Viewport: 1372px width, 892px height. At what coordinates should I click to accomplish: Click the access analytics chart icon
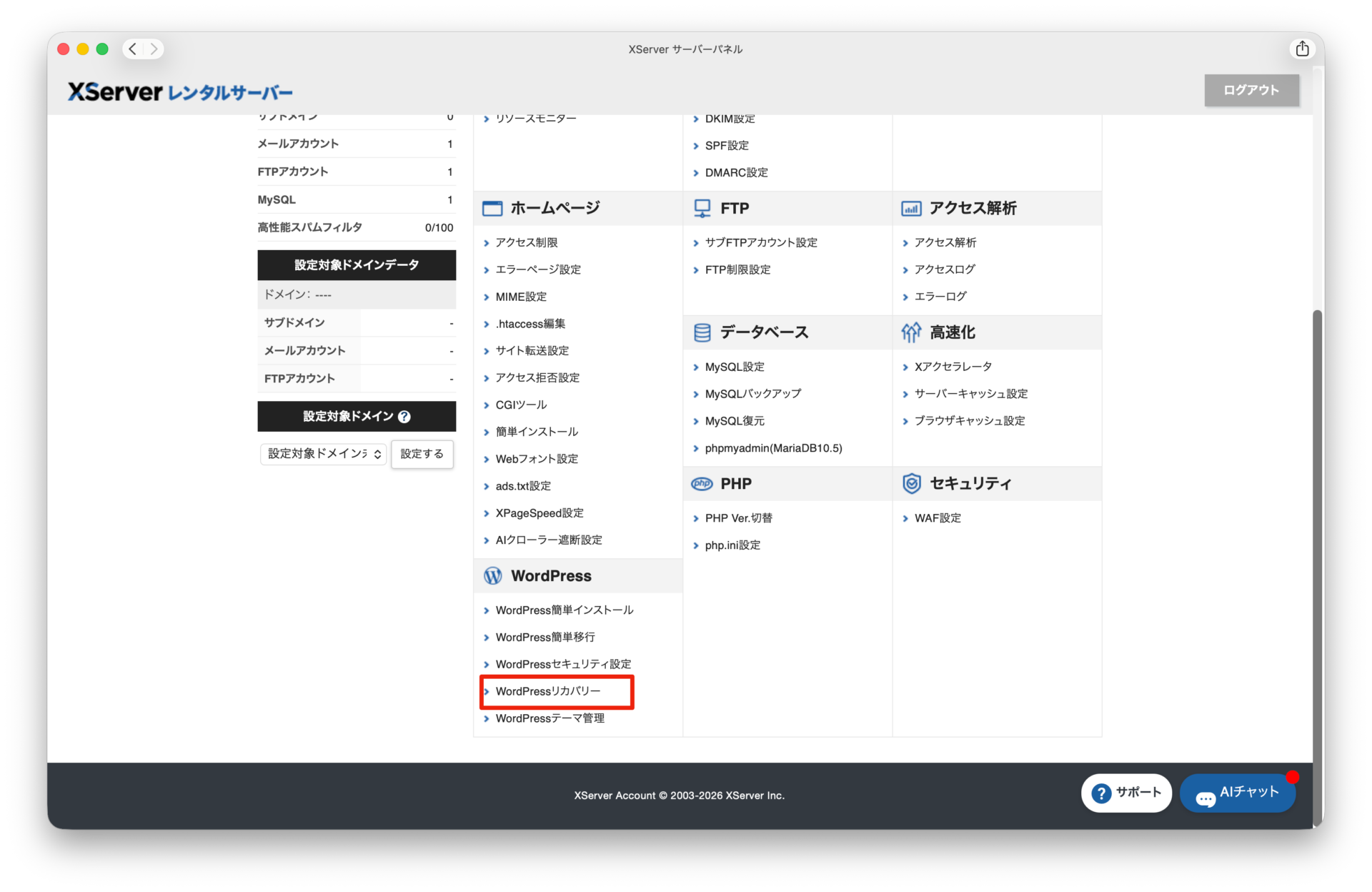pyautogui.click(x=911, y=208)
